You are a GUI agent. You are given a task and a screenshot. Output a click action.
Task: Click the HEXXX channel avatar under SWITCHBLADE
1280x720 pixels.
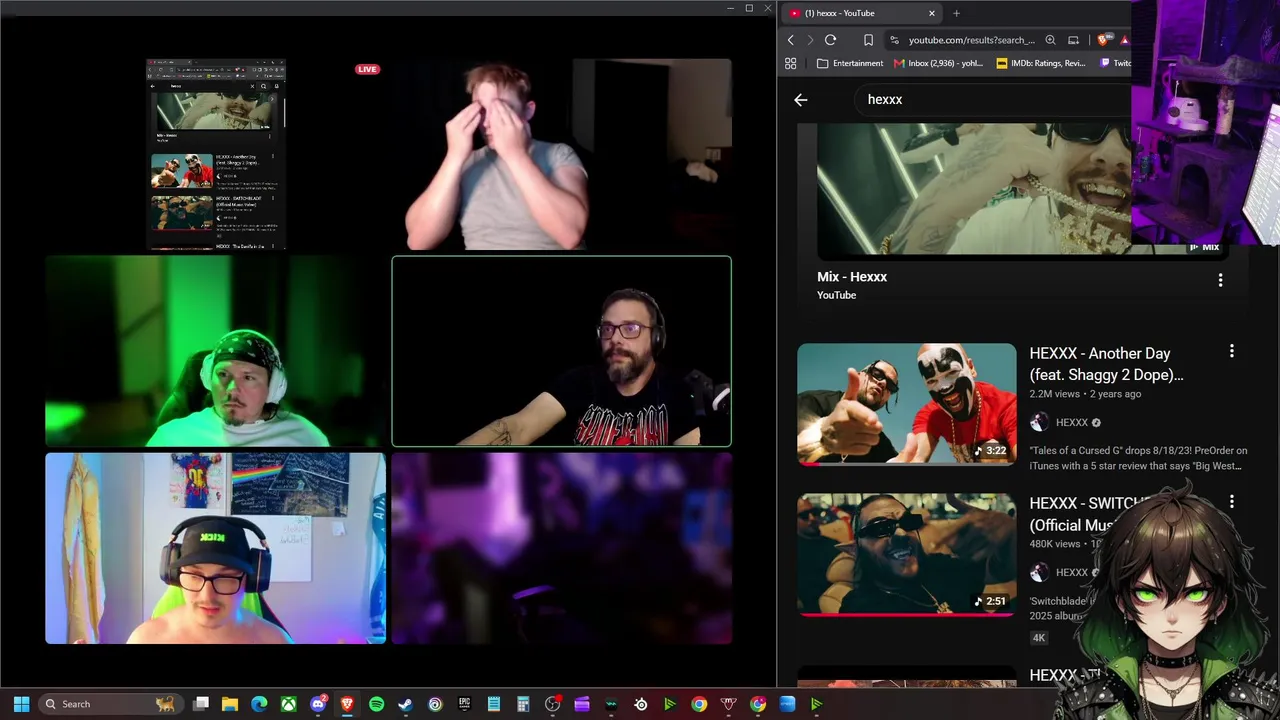[x=1039, y=572]
